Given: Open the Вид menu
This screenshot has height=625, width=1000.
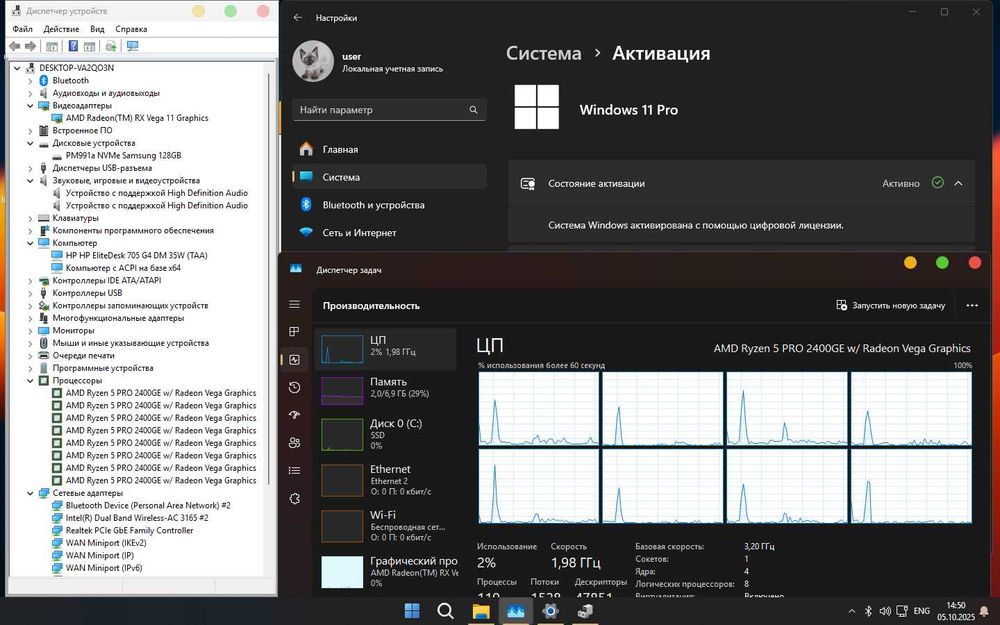Looking at the screenshot, I should (x=97, y=29).
